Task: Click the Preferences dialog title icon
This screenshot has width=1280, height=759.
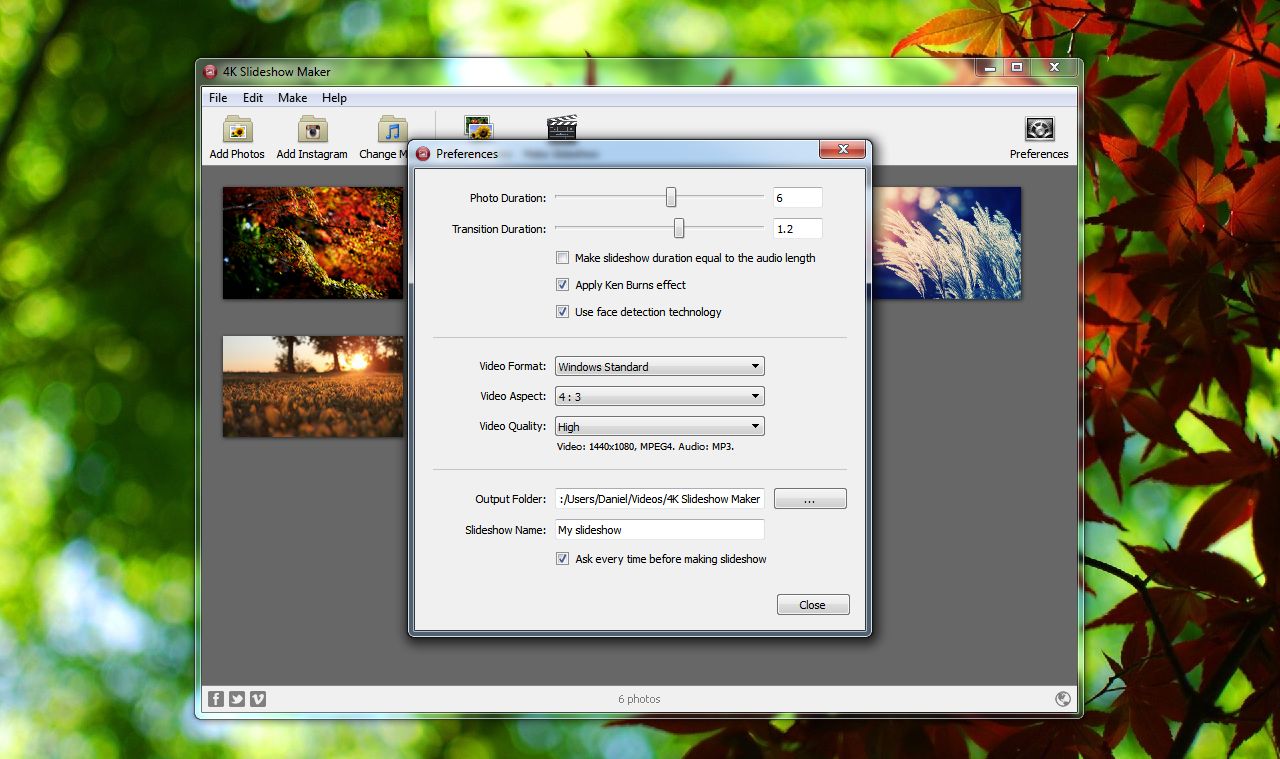Action: [x=423, y=153]
